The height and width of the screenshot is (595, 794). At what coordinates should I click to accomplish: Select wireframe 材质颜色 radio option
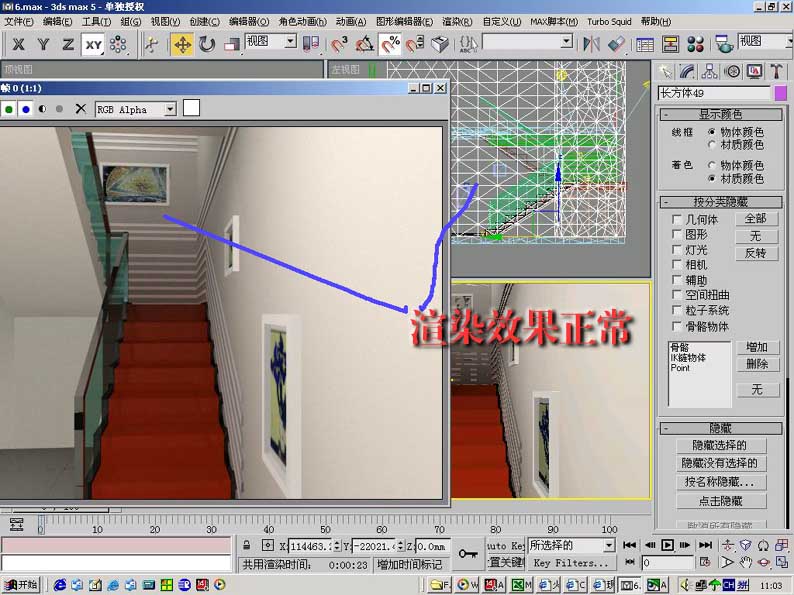[711, 145]
